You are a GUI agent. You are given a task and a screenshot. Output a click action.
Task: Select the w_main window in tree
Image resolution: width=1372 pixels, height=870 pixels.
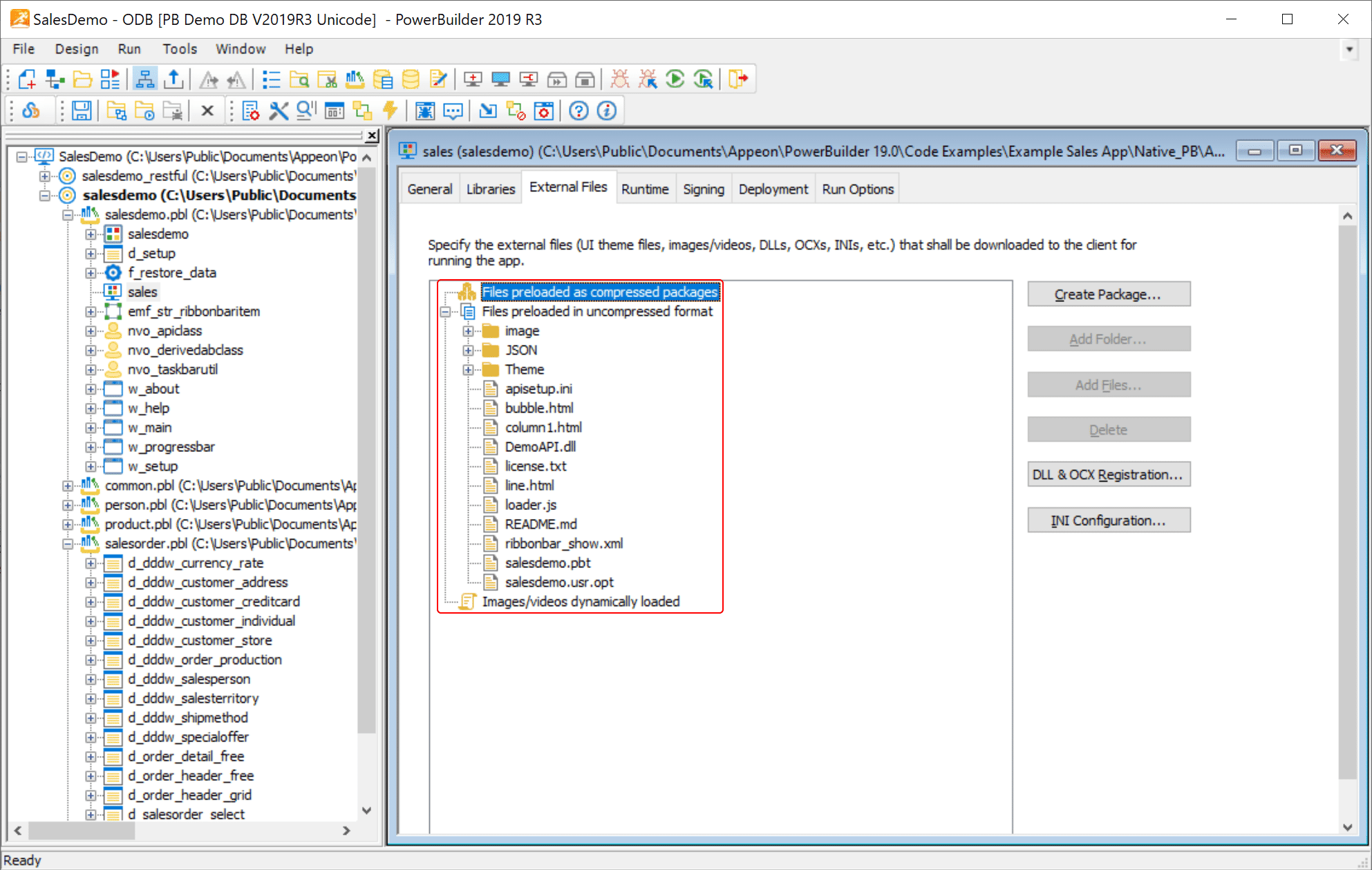149,428
